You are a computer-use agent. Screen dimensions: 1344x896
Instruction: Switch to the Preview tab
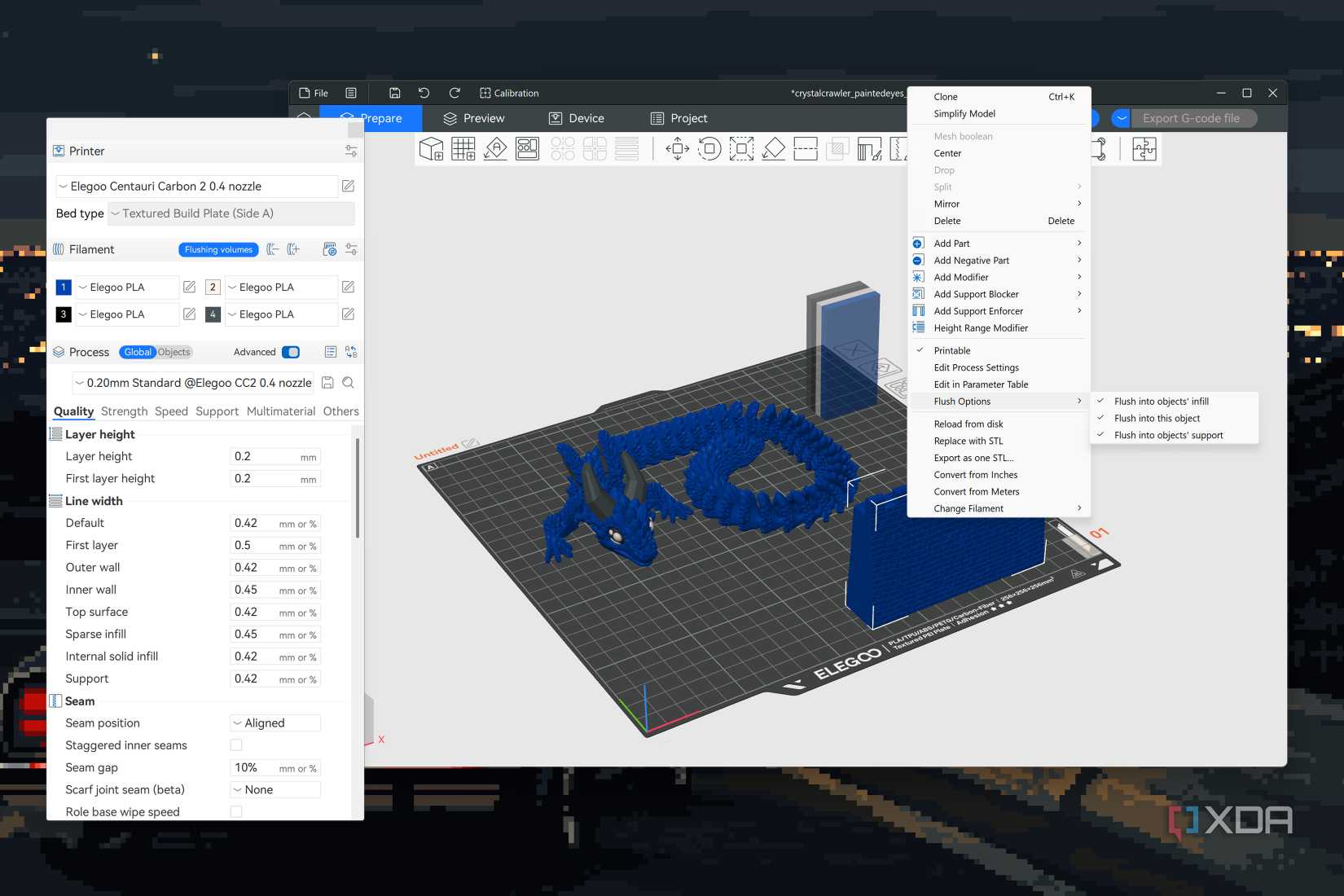point(474,118)
